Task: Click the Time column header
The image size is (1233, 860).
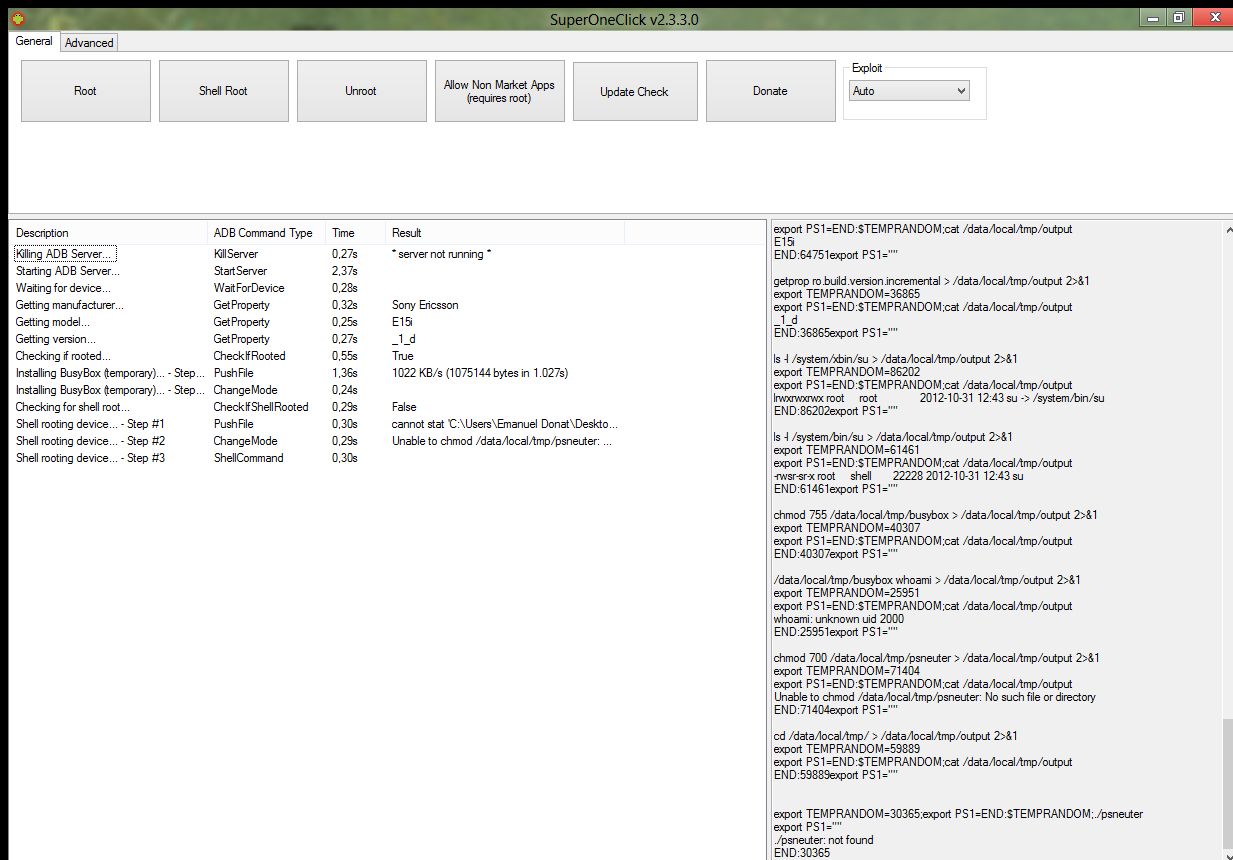Action: coord(356,233)
